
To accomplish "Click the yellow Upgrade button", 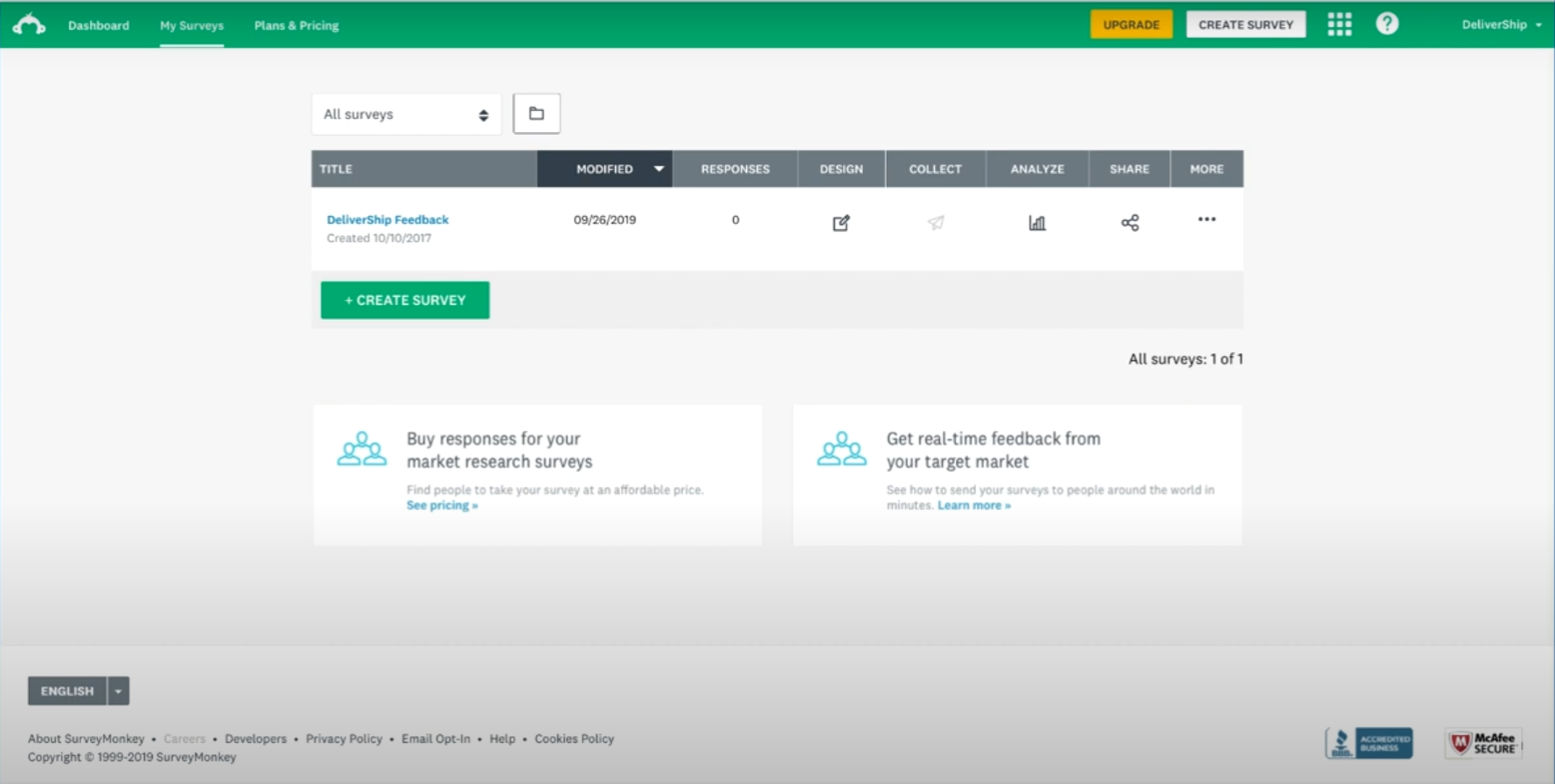I will coord(1131,24).
